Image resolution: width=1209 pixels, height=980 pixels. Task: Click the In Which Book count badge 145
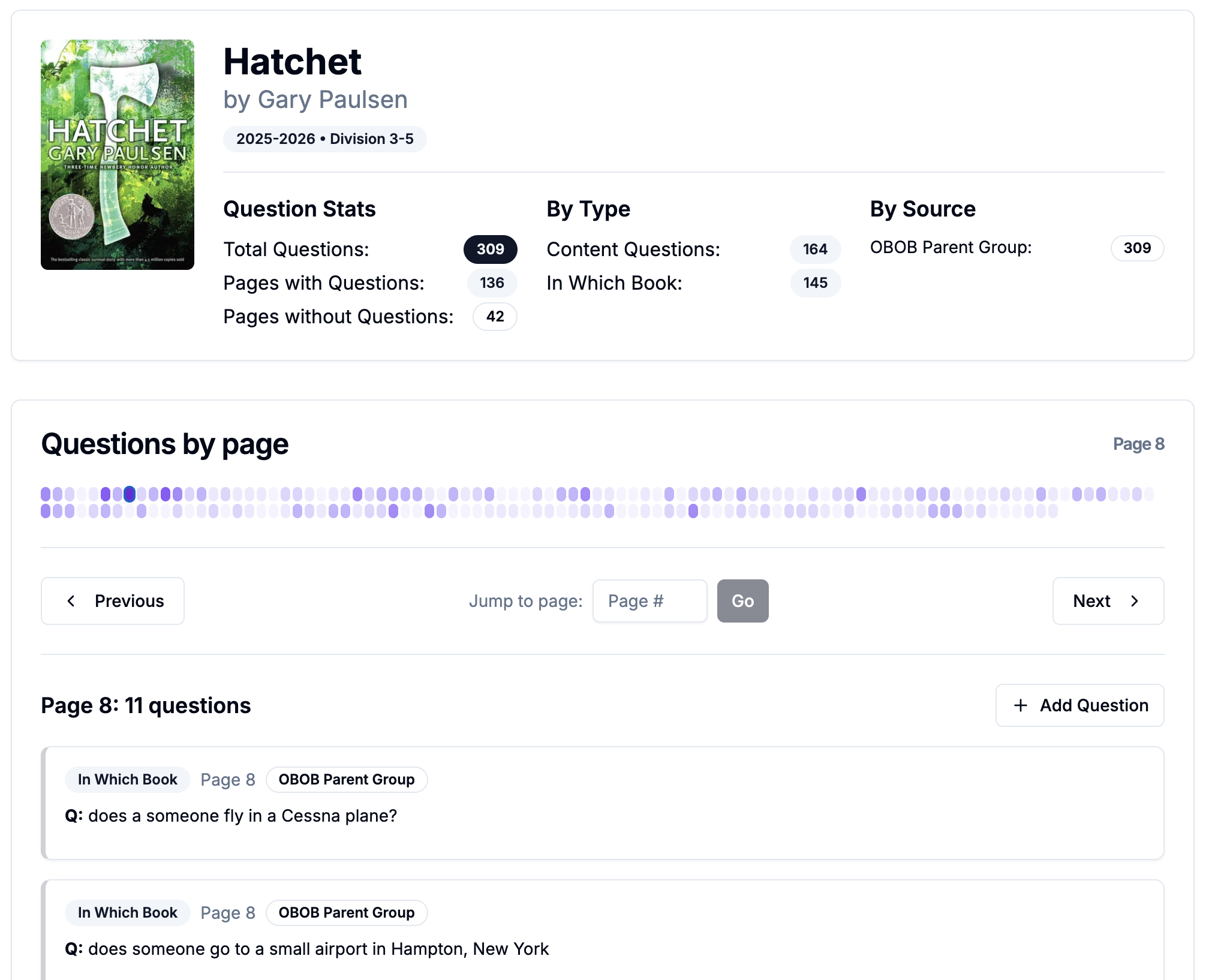tap(815, 282)
